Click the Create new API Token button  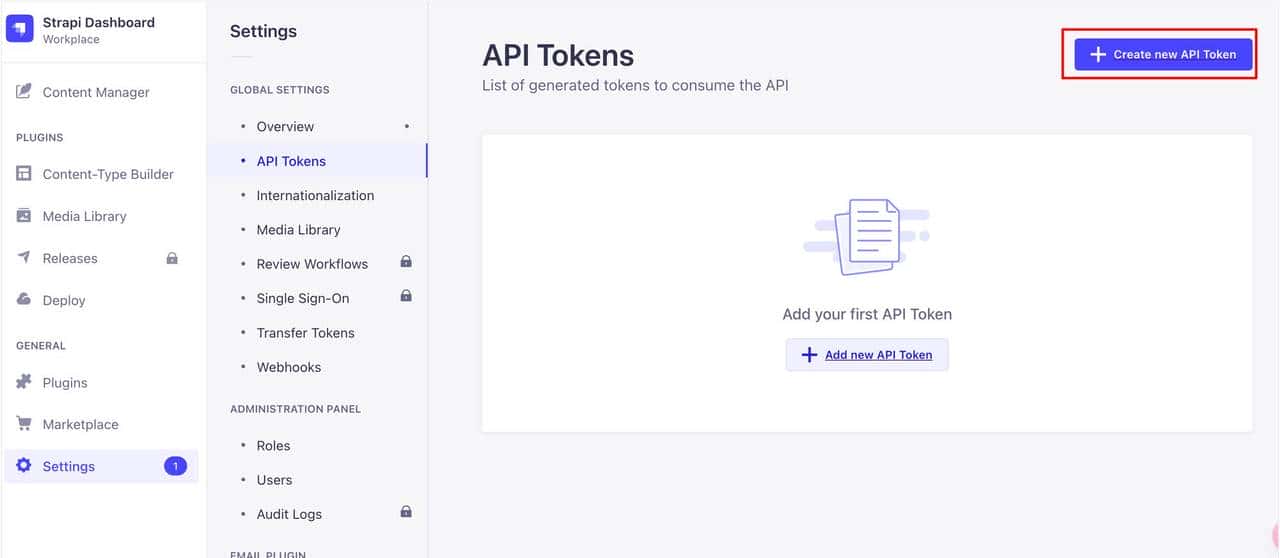click(x=1163, y=54)
